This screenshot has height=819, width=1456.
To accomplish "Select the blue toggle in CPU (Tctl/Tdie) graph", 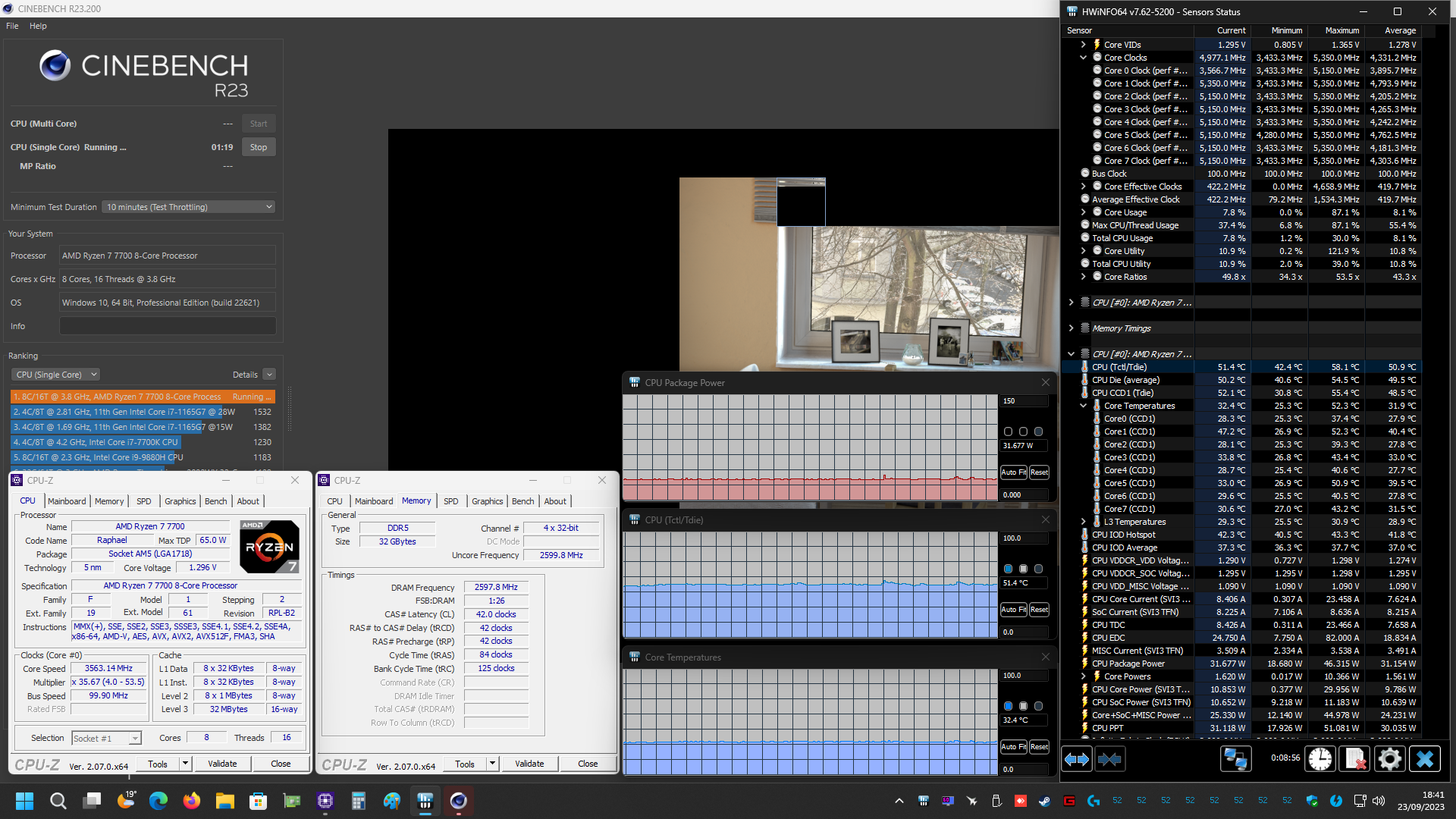I will point(1009,569).
